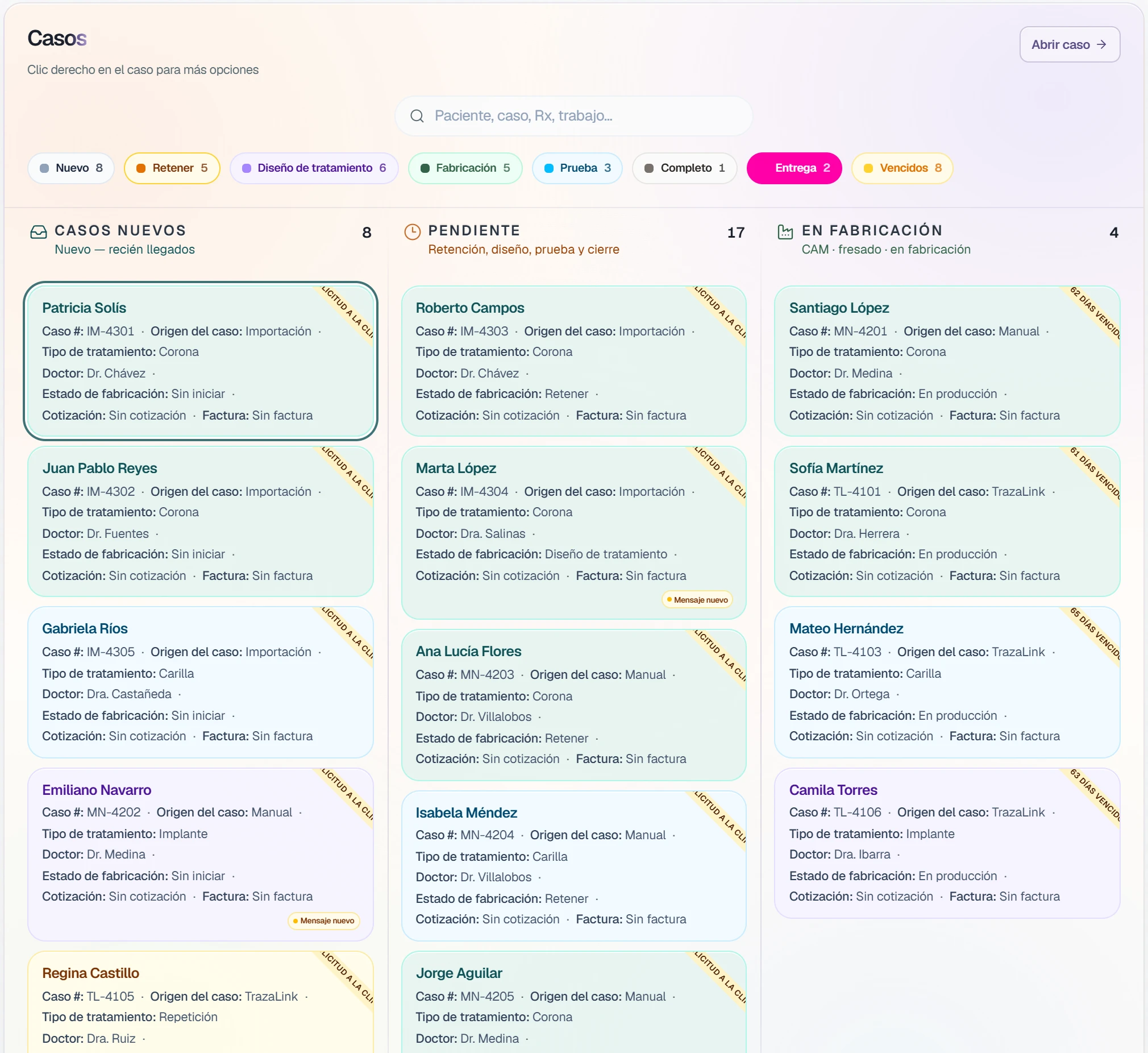Open the Roberto Campos case card

point(573,361)
